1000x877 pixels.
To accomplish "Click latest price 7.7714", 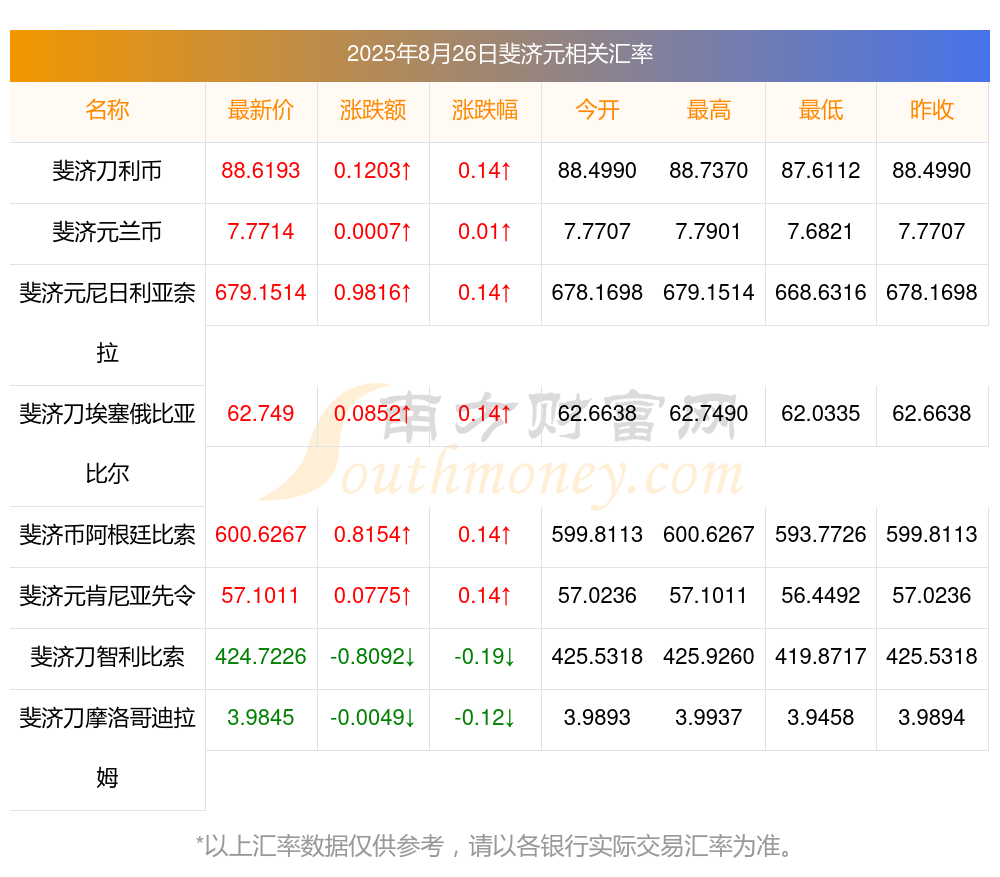I will click(261, 232).
